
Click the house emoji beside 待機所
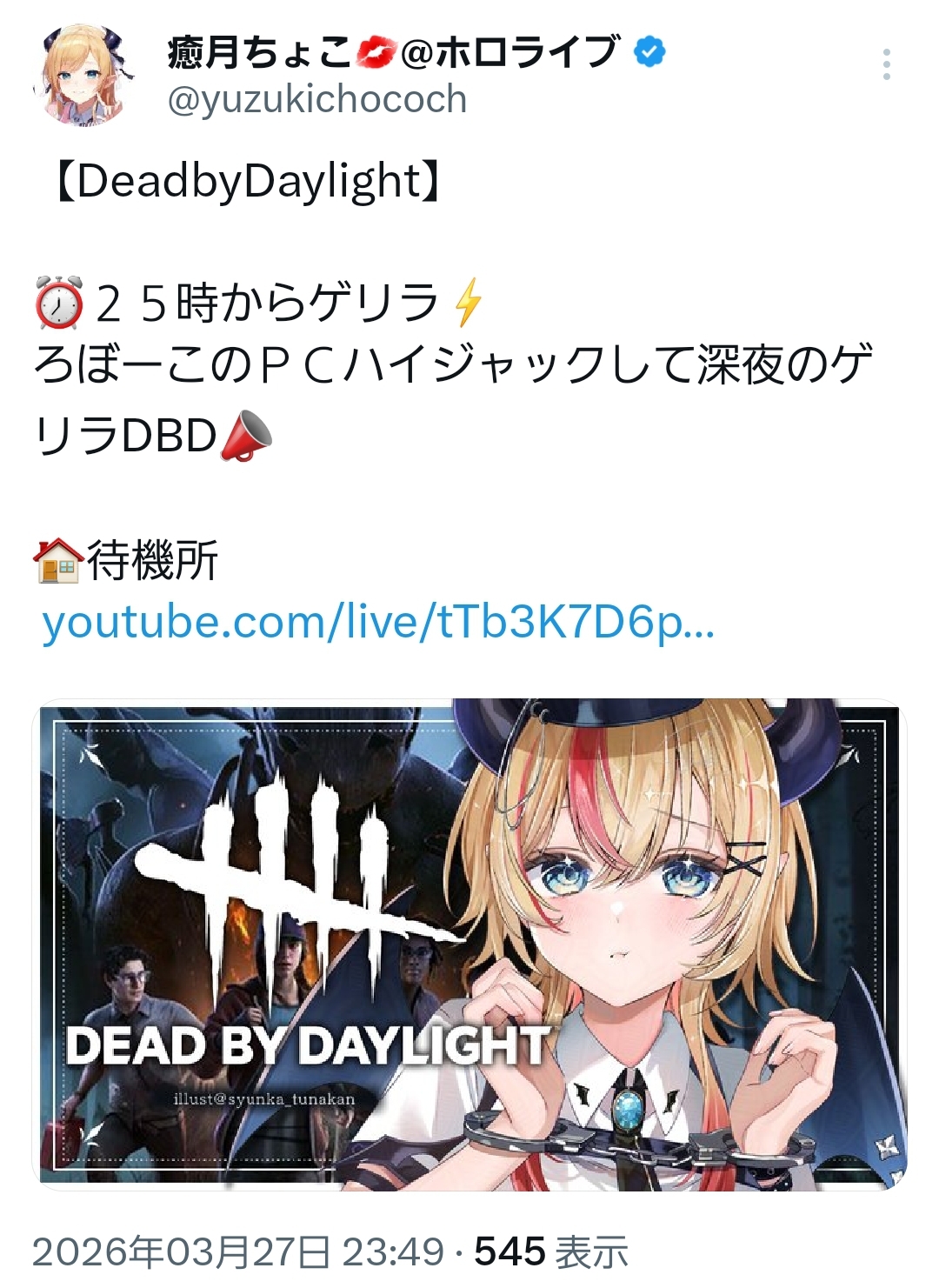coord(58,559)
